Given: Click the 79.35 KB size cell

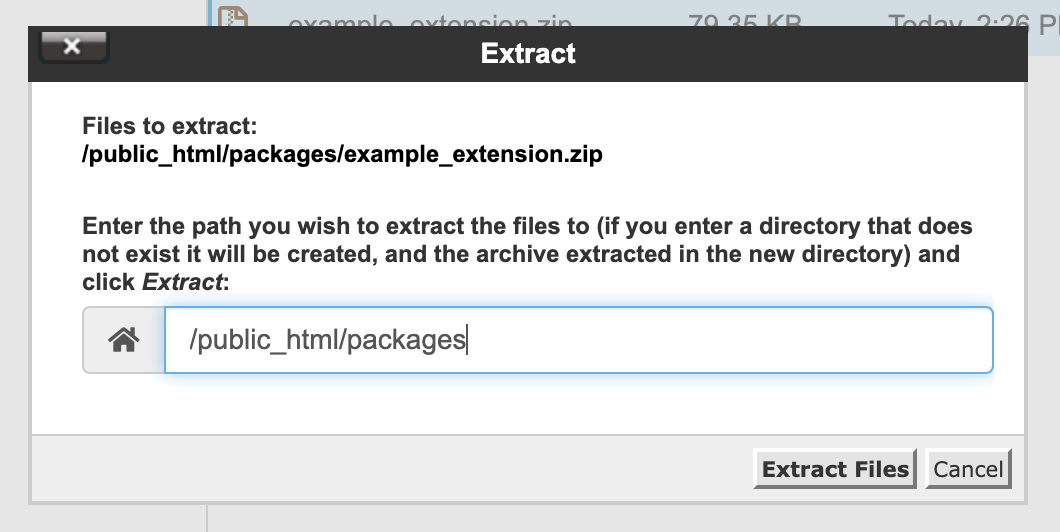Looking at the screenshot, I should [744, 20].
